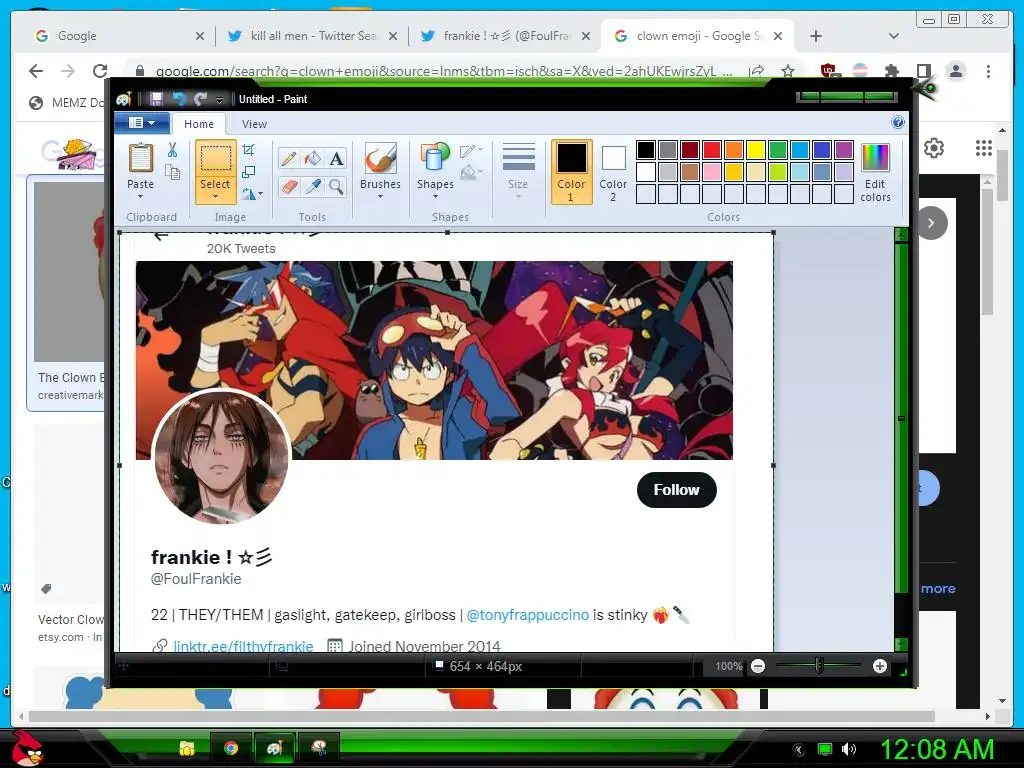The image size is (1024, 768).
Task: Click the Undo arrow in Paint title bar
Action: (x=178, y=99)
